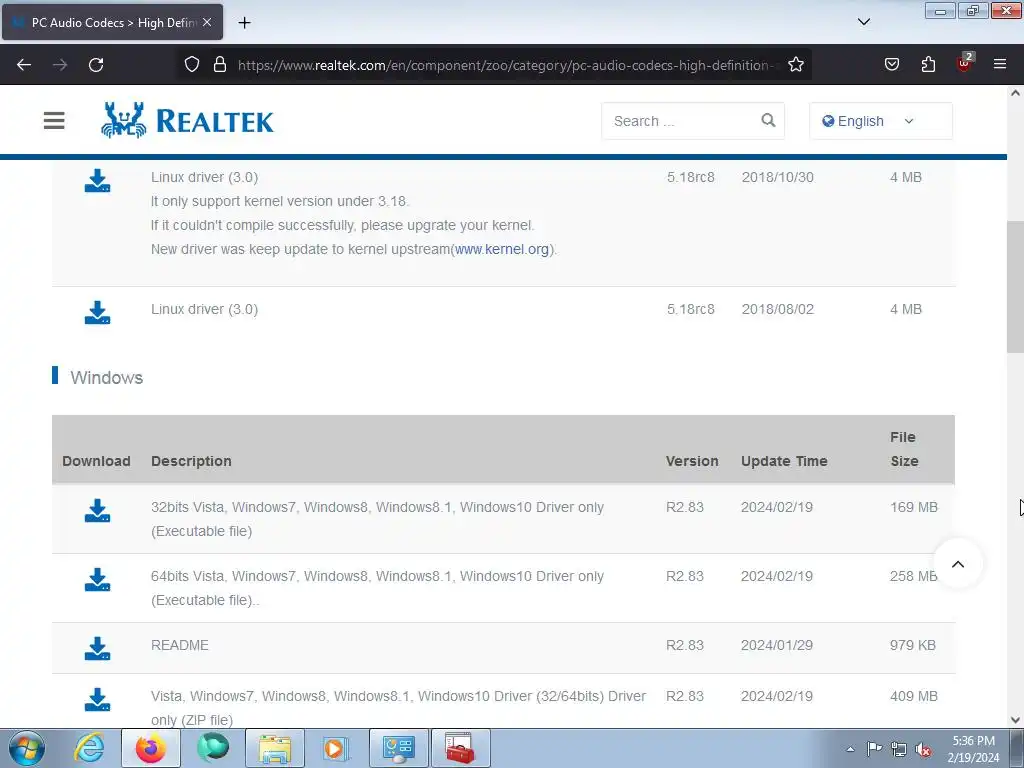The image size is (1024, 768).
Task: Download the 2018/10/30 Linux driver
Action: [97, 181]
